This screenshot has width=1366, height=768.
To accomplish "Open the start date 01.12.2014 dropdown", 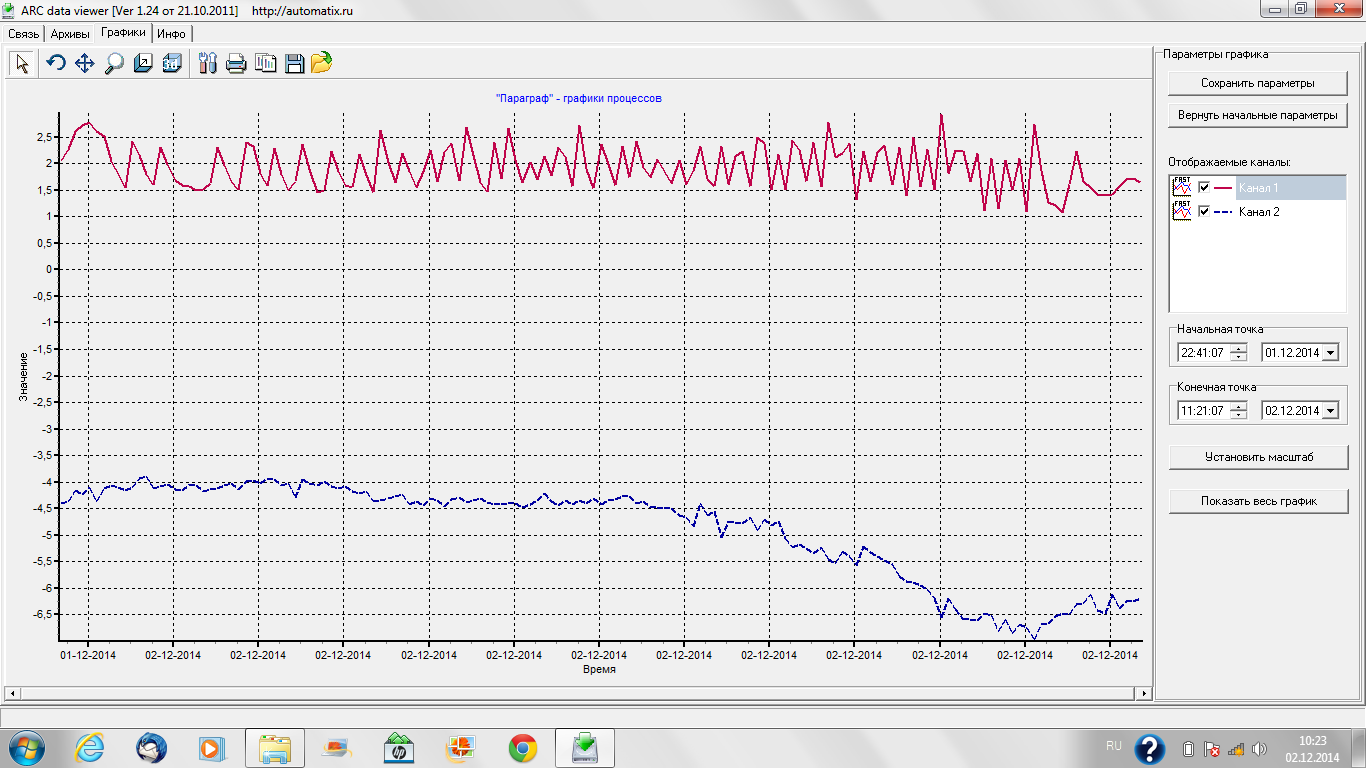I will click(x=1329, y=353).
